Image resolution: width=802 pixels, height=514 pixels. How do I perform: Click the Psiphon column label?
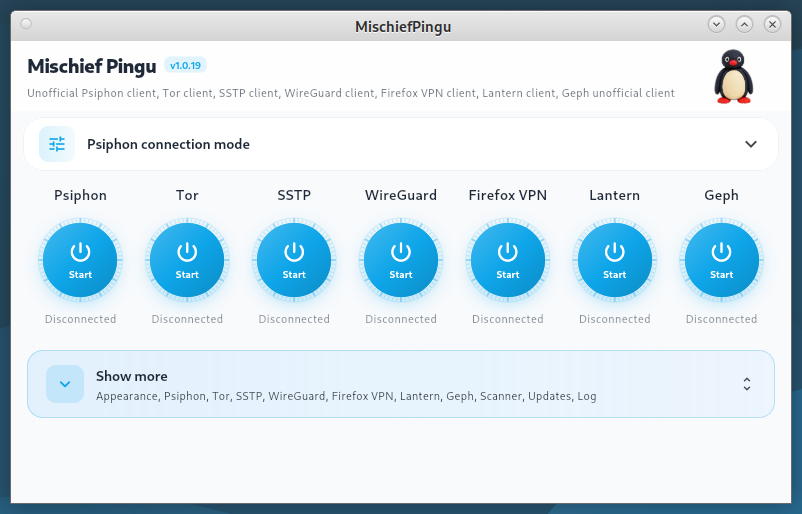(x=80, y=195)
